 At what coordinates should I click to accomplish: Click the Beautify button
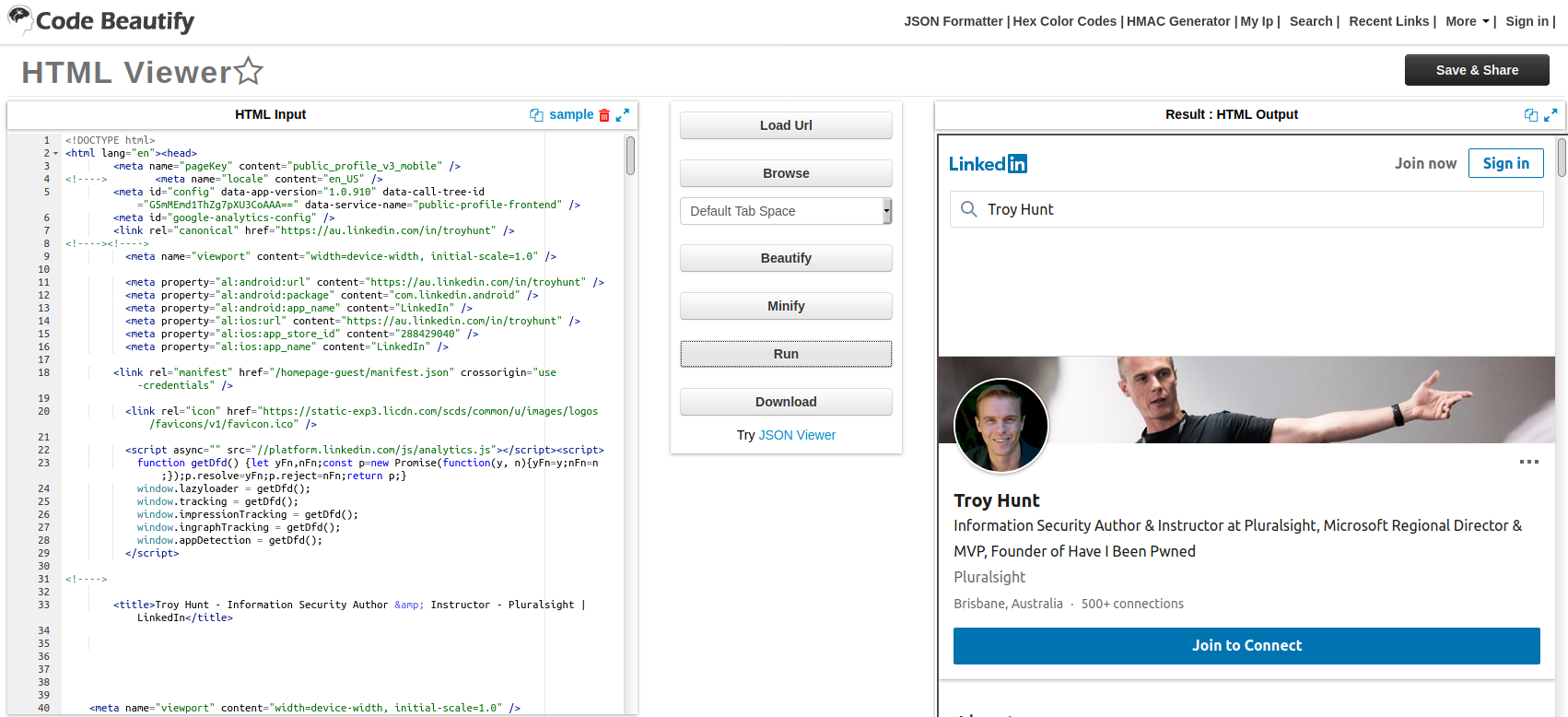[786, 258]
